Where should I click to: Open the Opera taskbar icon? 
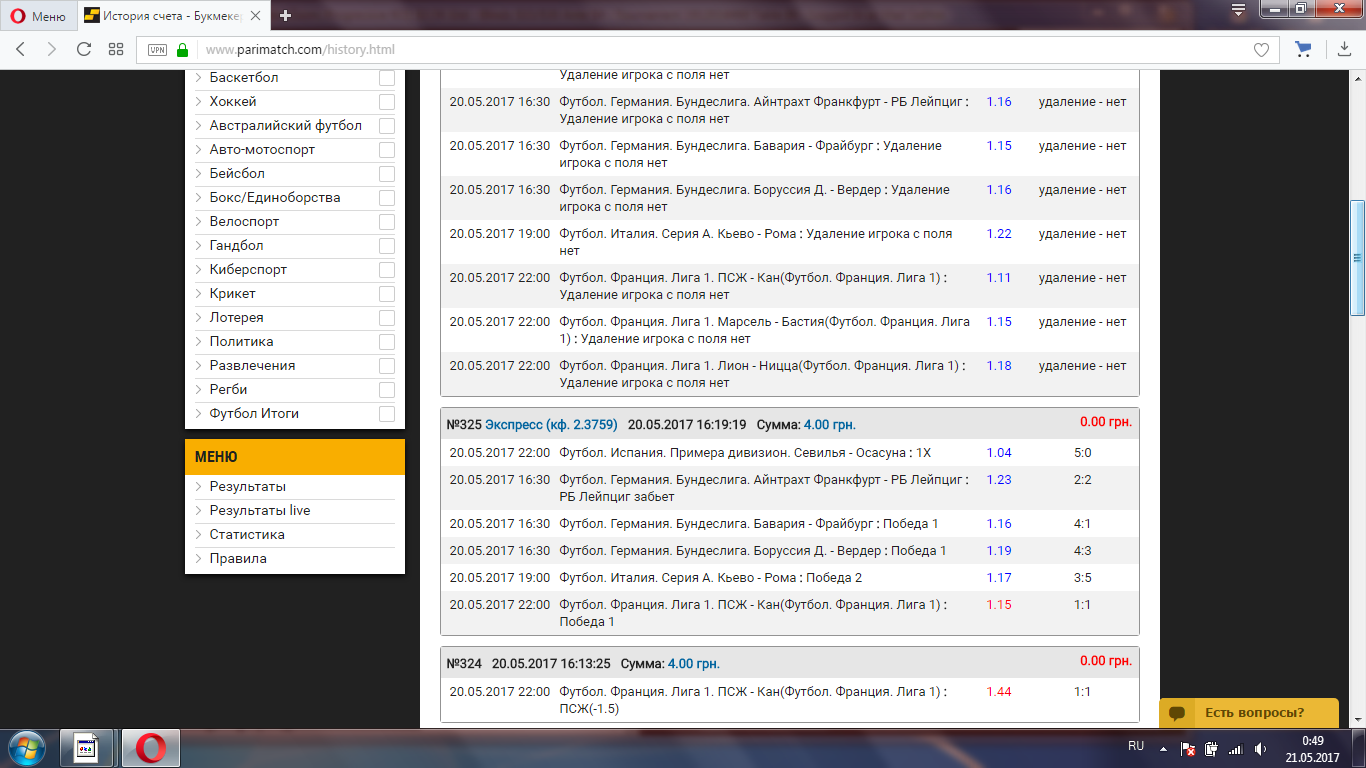(150, 748)
